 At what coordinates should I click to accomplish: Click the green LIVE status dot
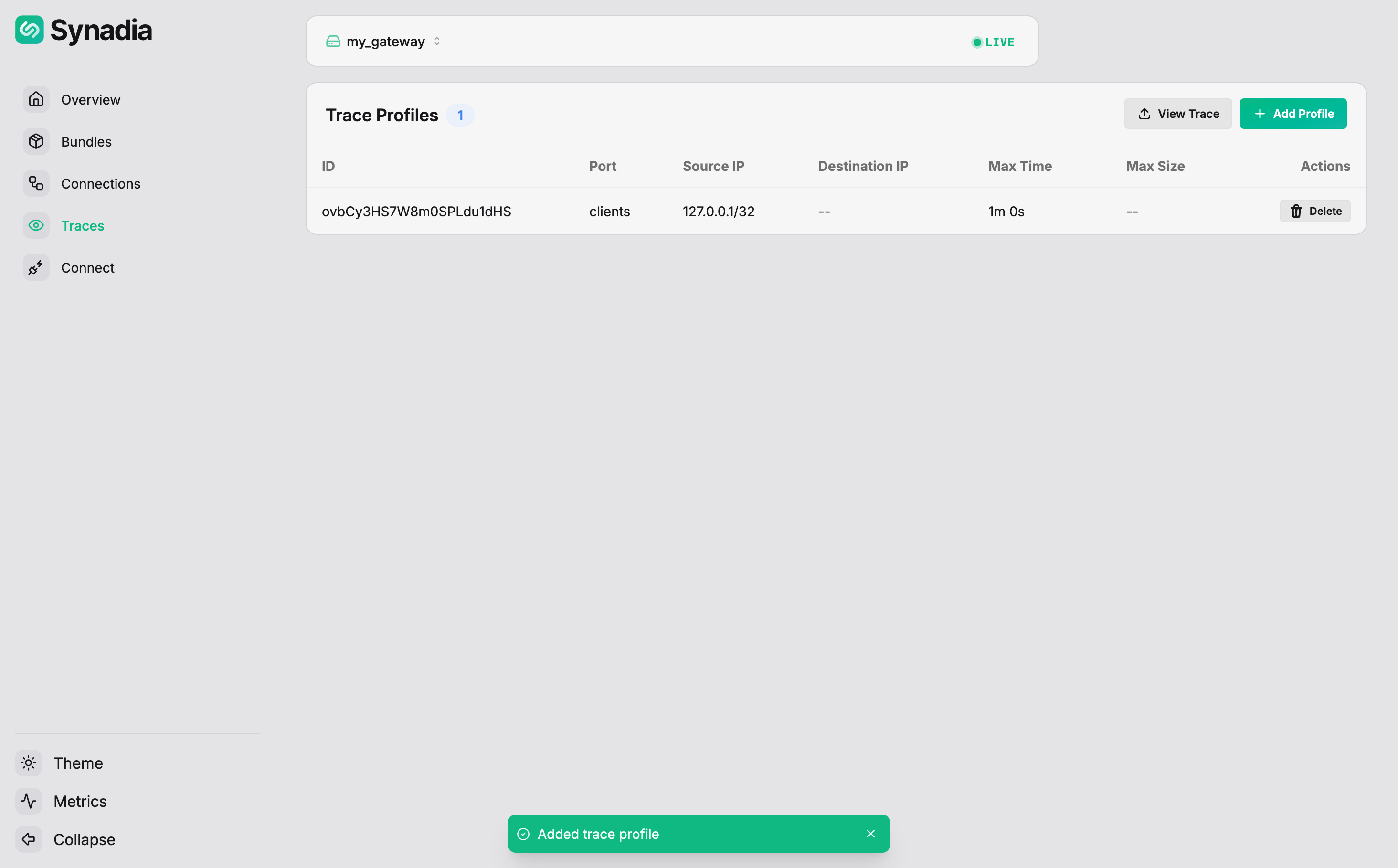[977, 42]
